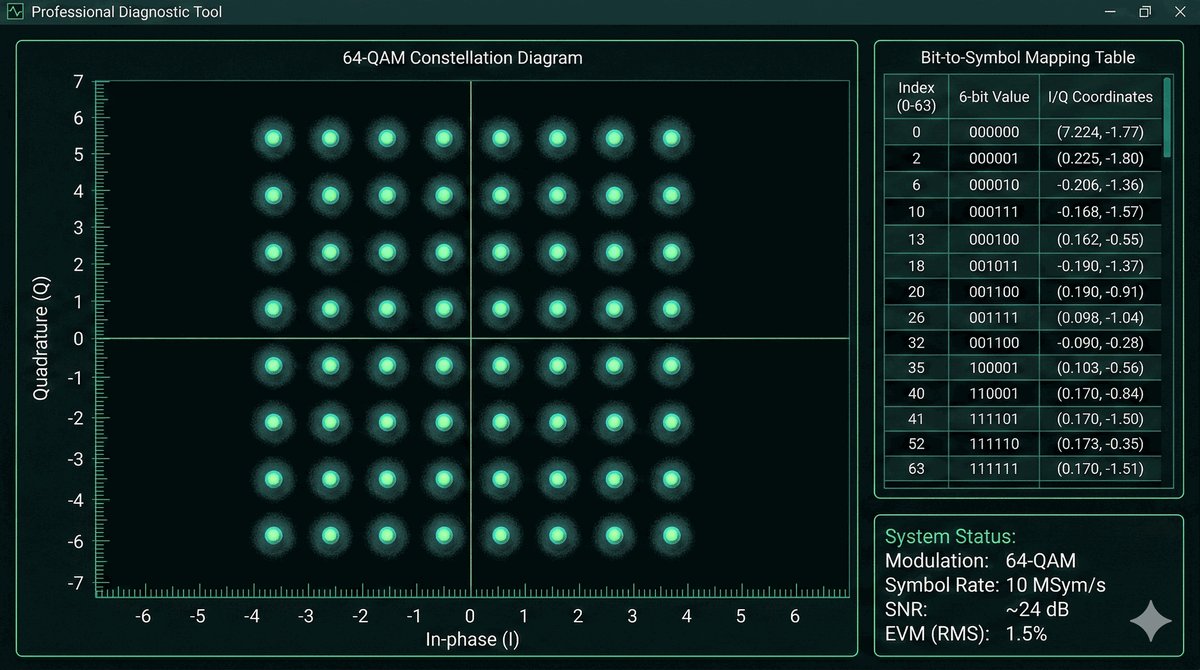
Task: Click the sparkle icon in System Status panel
Action: (x=1150, y=622)
